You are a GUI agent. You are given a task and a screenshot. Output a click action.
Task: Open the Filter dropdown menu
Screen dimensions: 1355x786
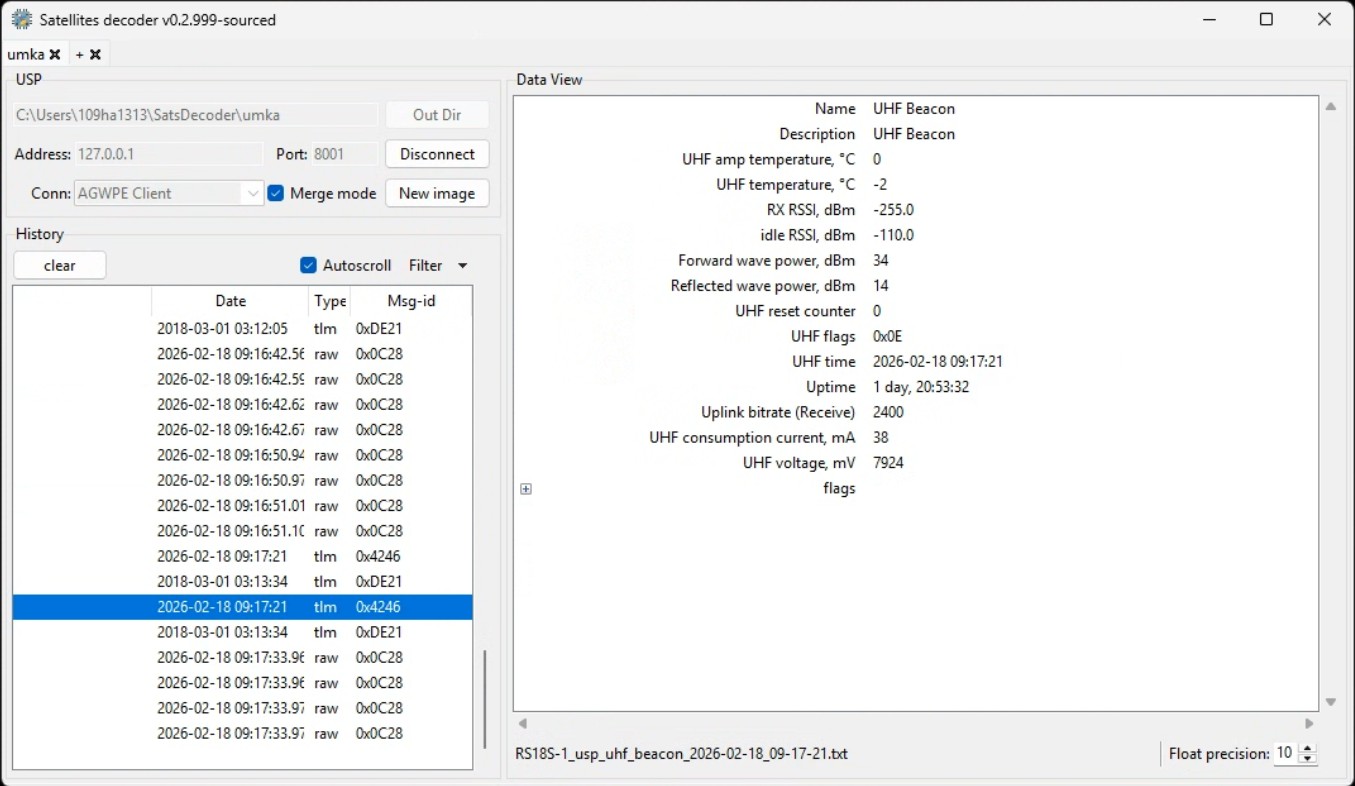coord(438,265)
